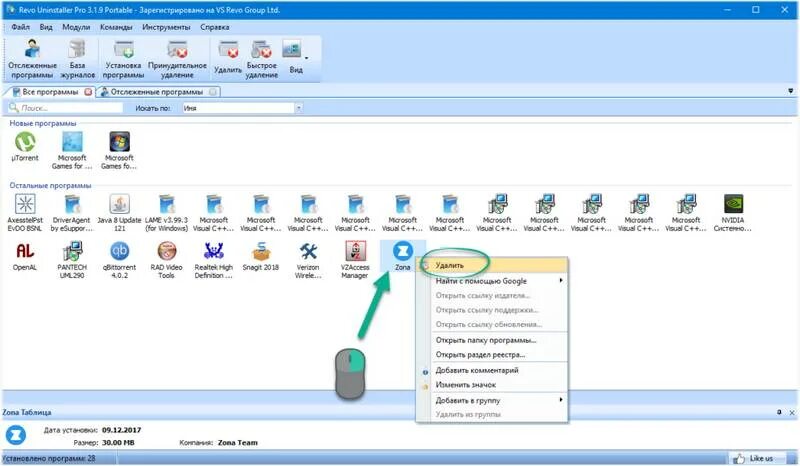This screenshot has height=466, width=800.
Task: Click the Остальные программы group header
Action: 50,185
